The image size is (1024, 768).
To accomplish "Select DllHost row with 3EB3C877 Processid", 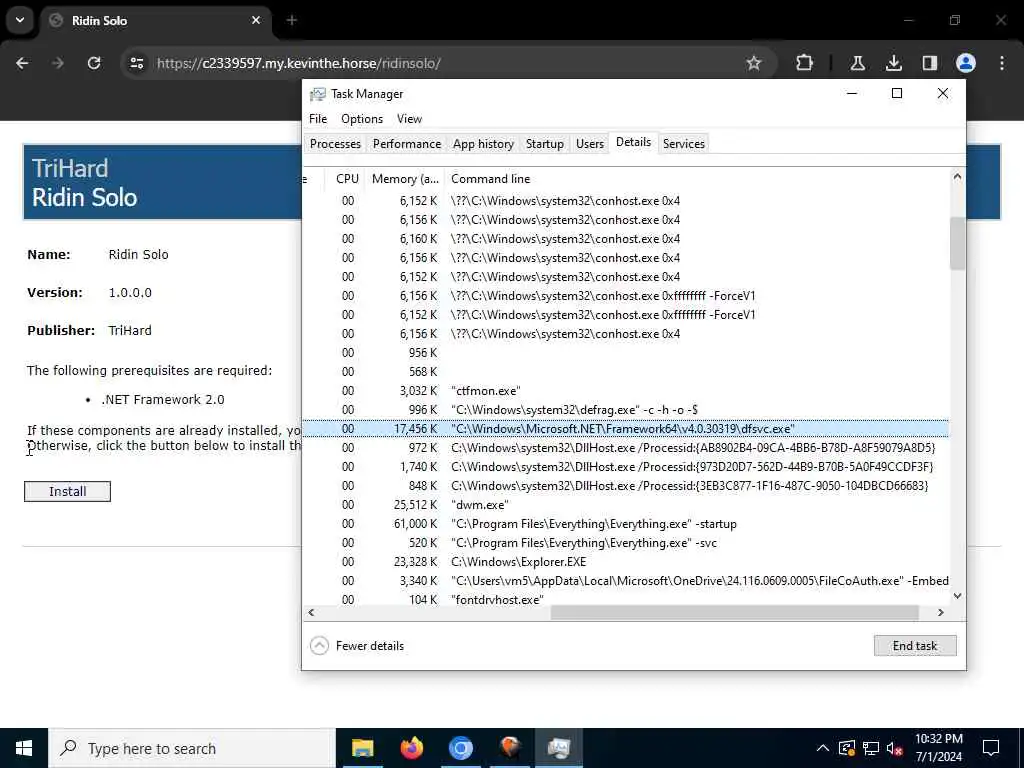I will 626,486.
